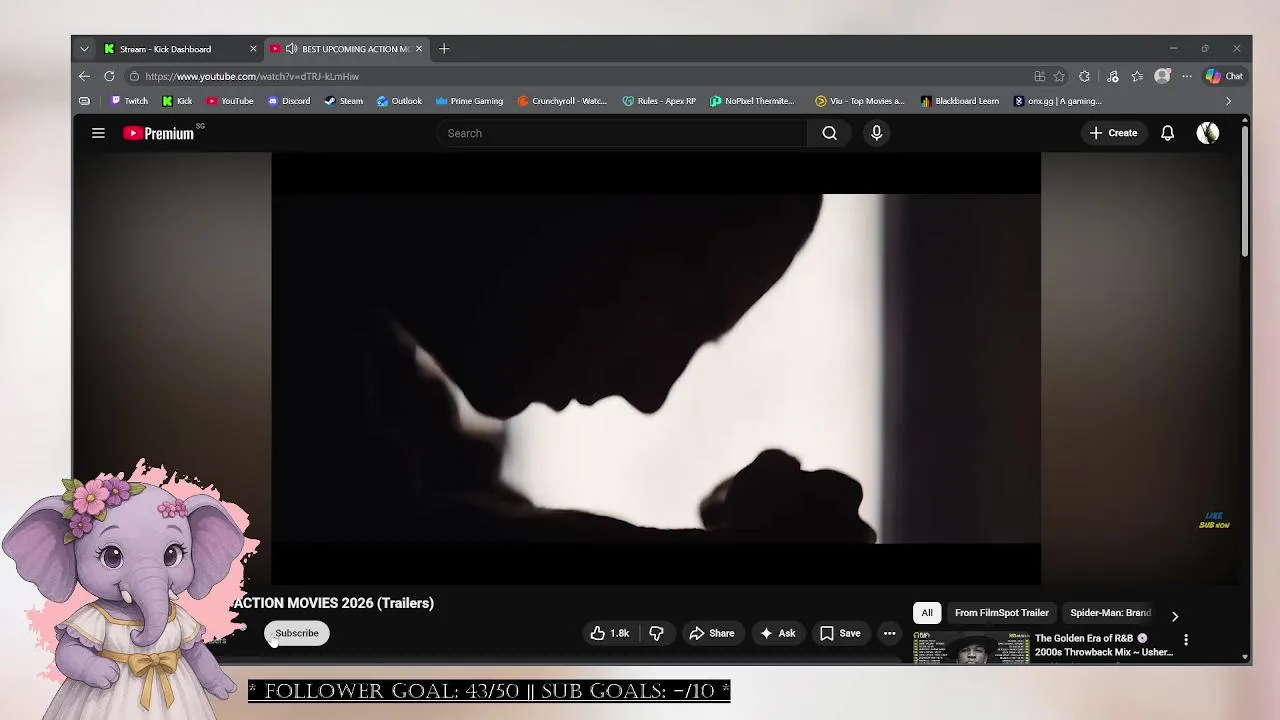Open The Golden Era of R&B title link
Image resolution: width=1280 pixels, height=720 pixels.
coord(1103,645)
